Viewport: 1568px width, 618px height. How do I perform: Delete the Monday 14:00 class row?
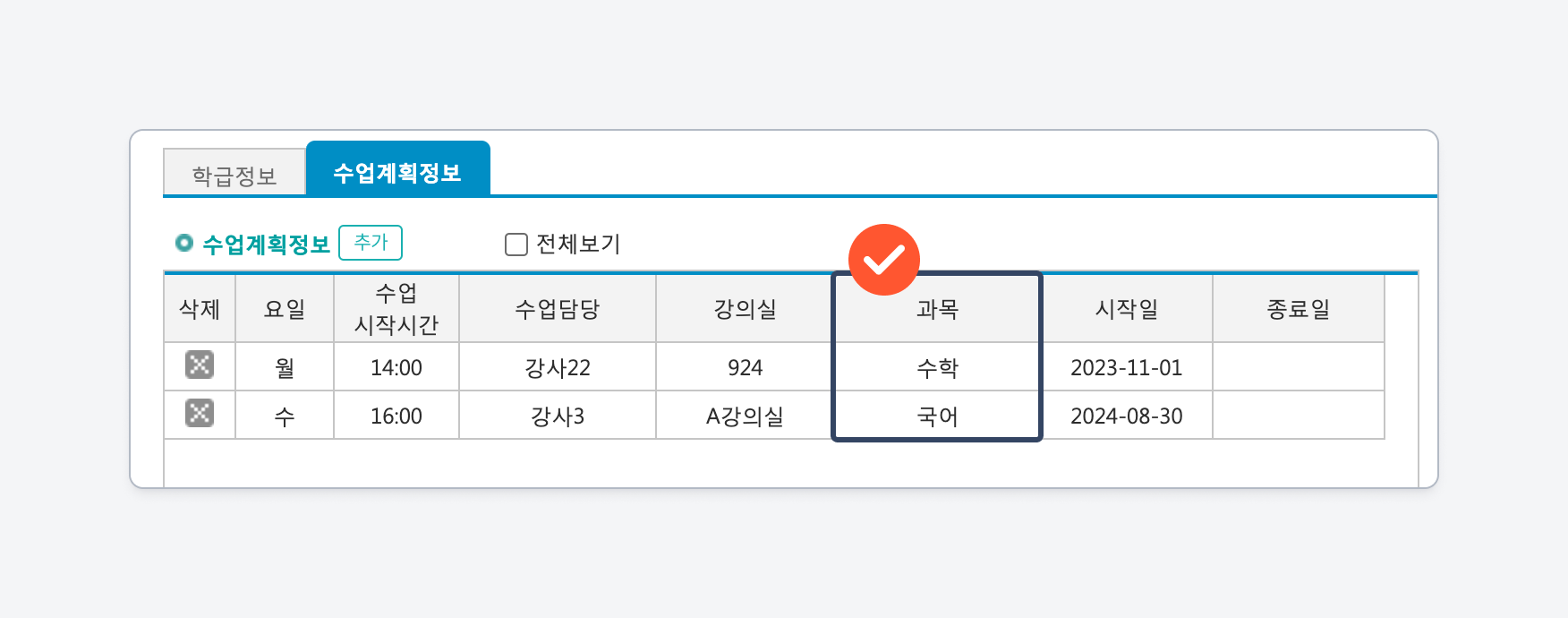[200, 365]
